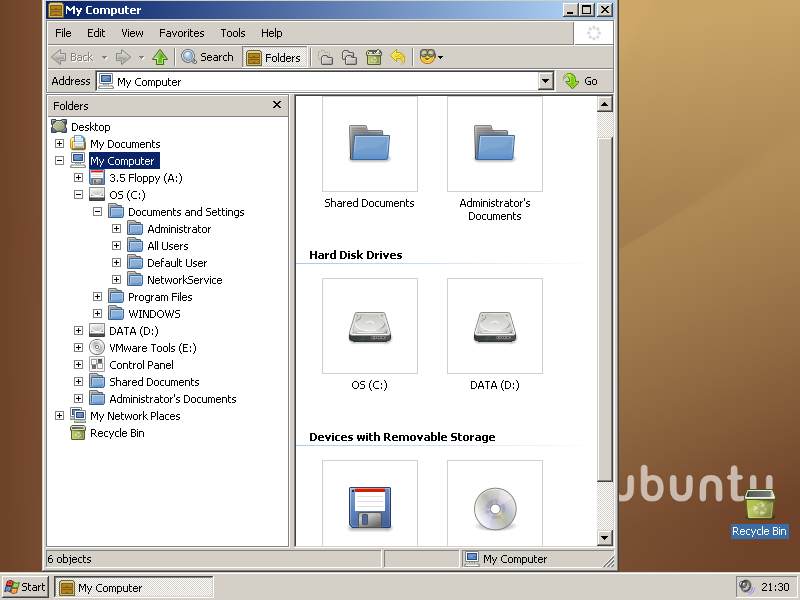The width and height of the screenshot is (800, 600).
Task: Expand My Documents in folder tree
Action: tap(59, 143)
